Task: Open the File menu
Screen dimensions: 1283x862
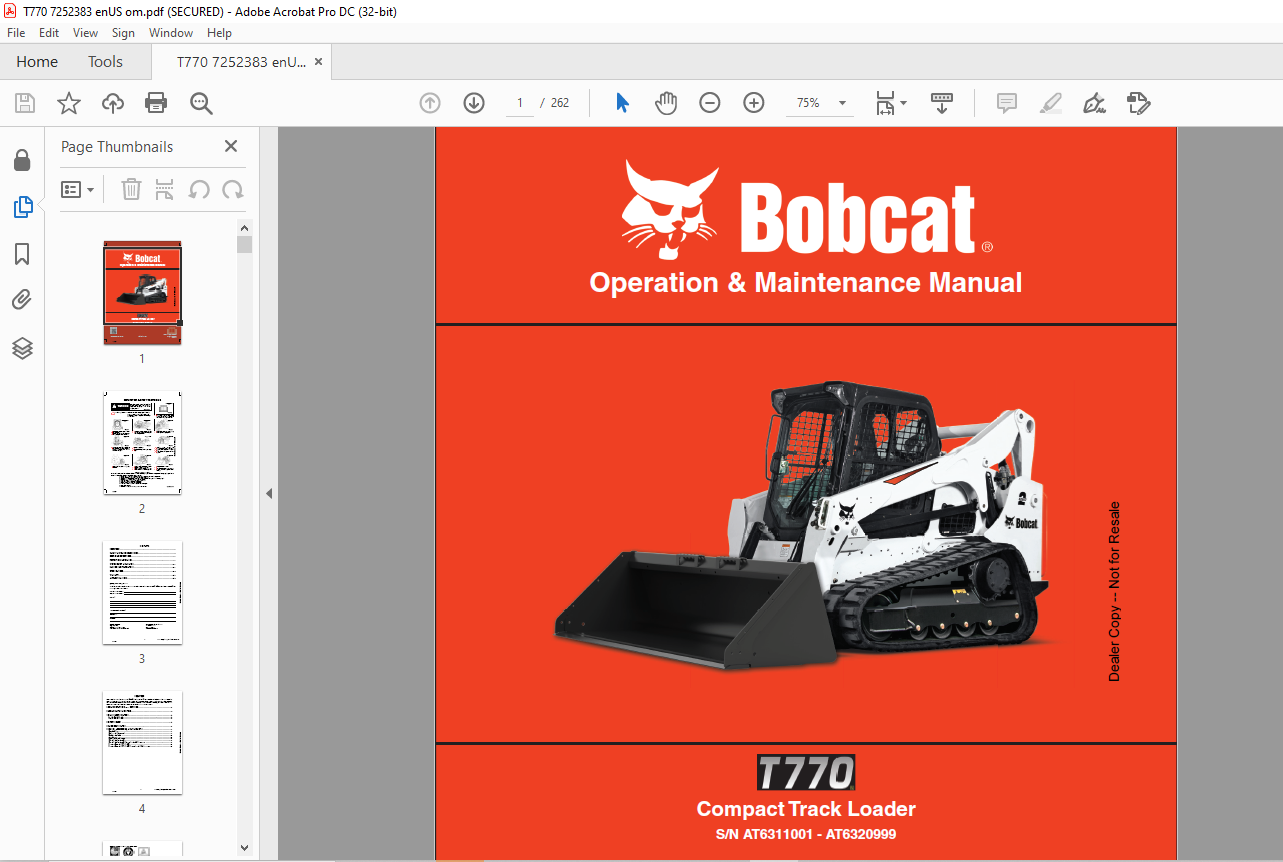Action: tap(16, 33)
